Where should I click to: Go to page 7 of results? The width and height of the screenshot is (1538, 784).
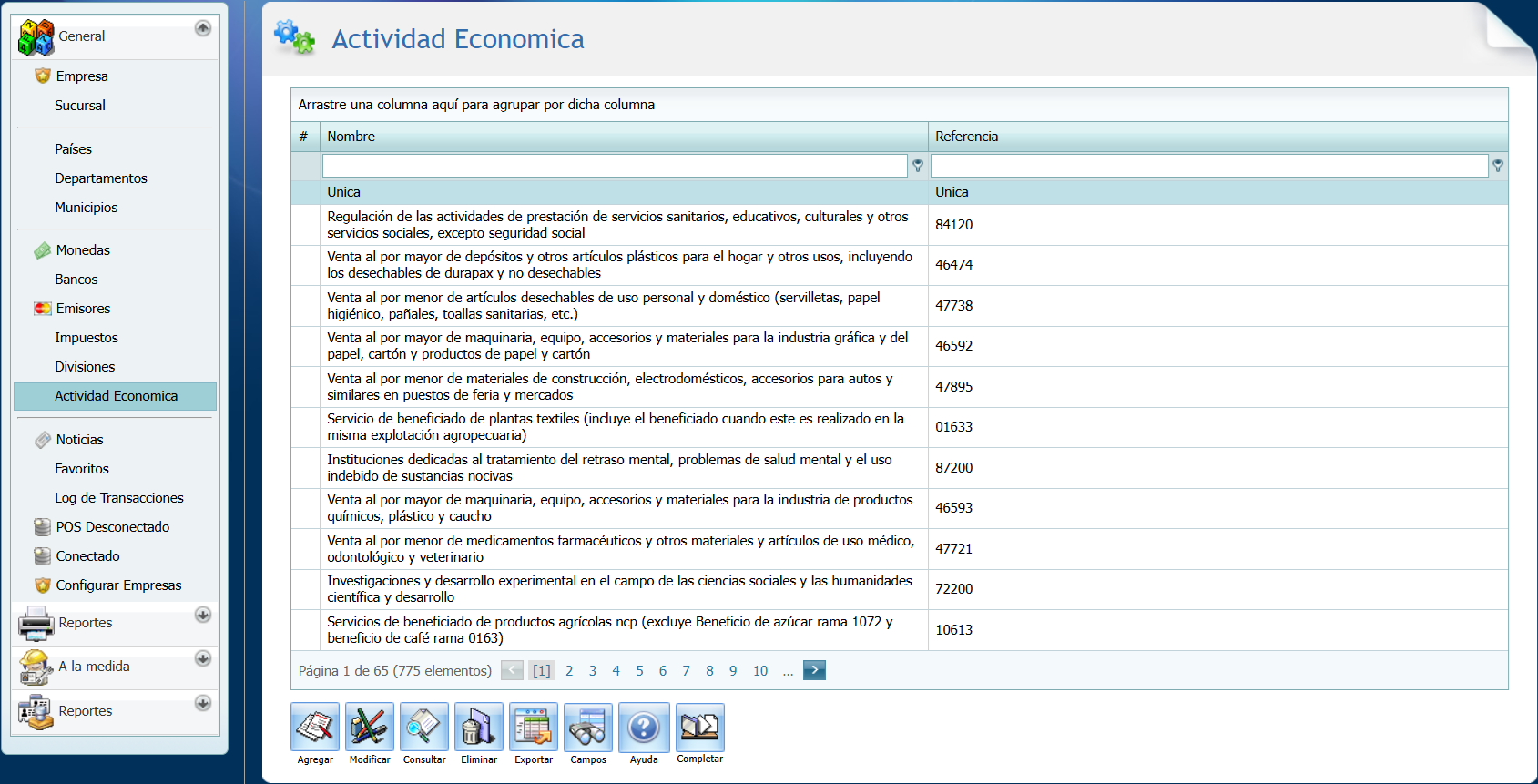686,671
